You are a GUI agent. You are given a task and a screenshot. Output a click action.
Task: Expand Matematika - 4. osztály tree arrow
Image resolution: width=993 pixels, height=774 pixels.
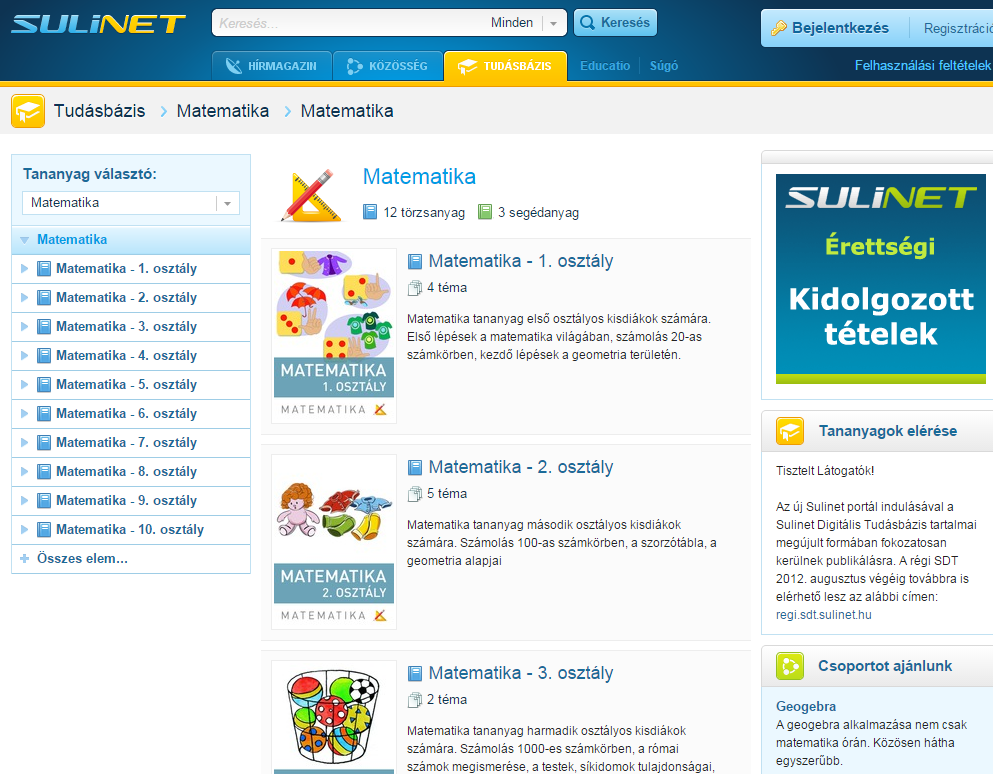coord(25,355)
